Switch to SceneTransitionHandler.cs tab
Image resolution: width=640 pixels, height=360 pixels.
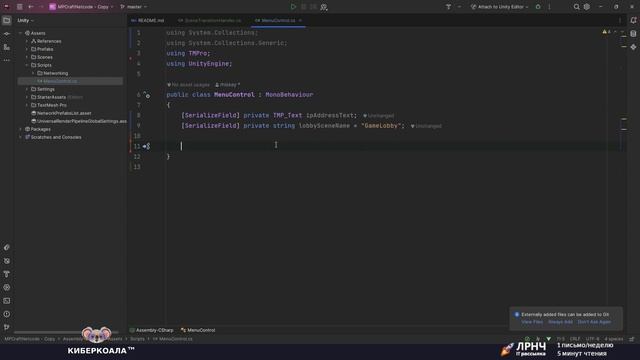pos(210,20)
